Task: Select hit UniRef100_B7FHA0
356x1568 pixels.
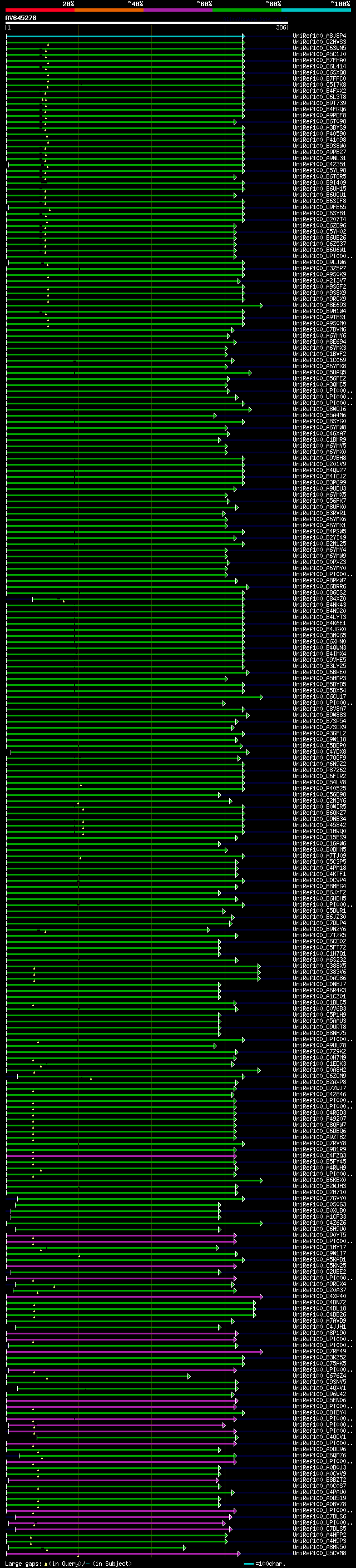Action: pyautogui.click(x=319, y=60)
